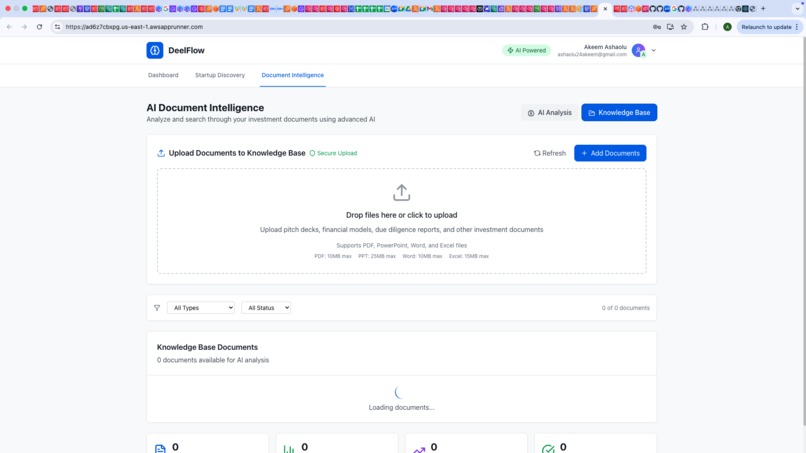Go back in browser history

click(x=9, y=27)
